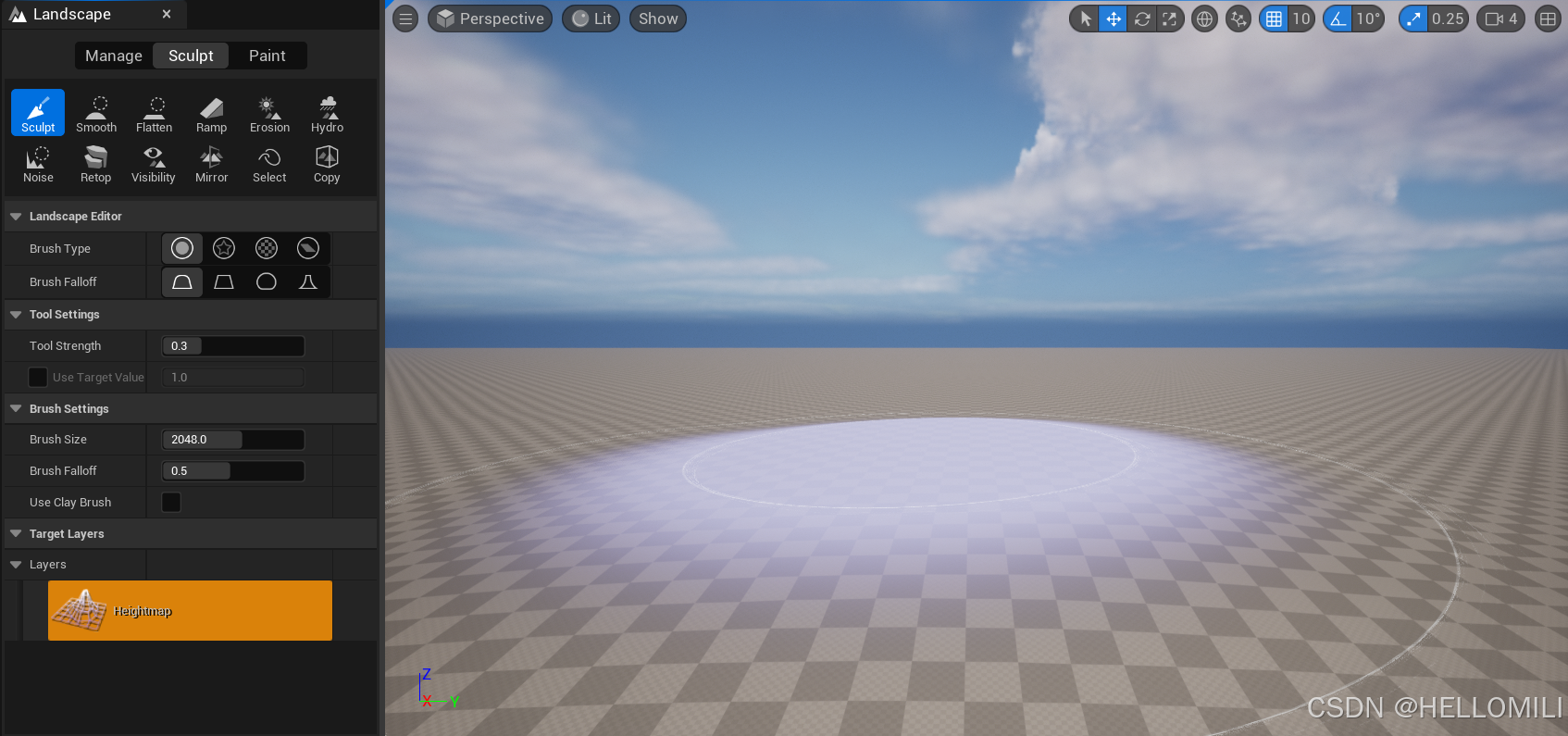Select the Flatten tool
This screenshot has width=1568, height=736.
click(154, 113)
